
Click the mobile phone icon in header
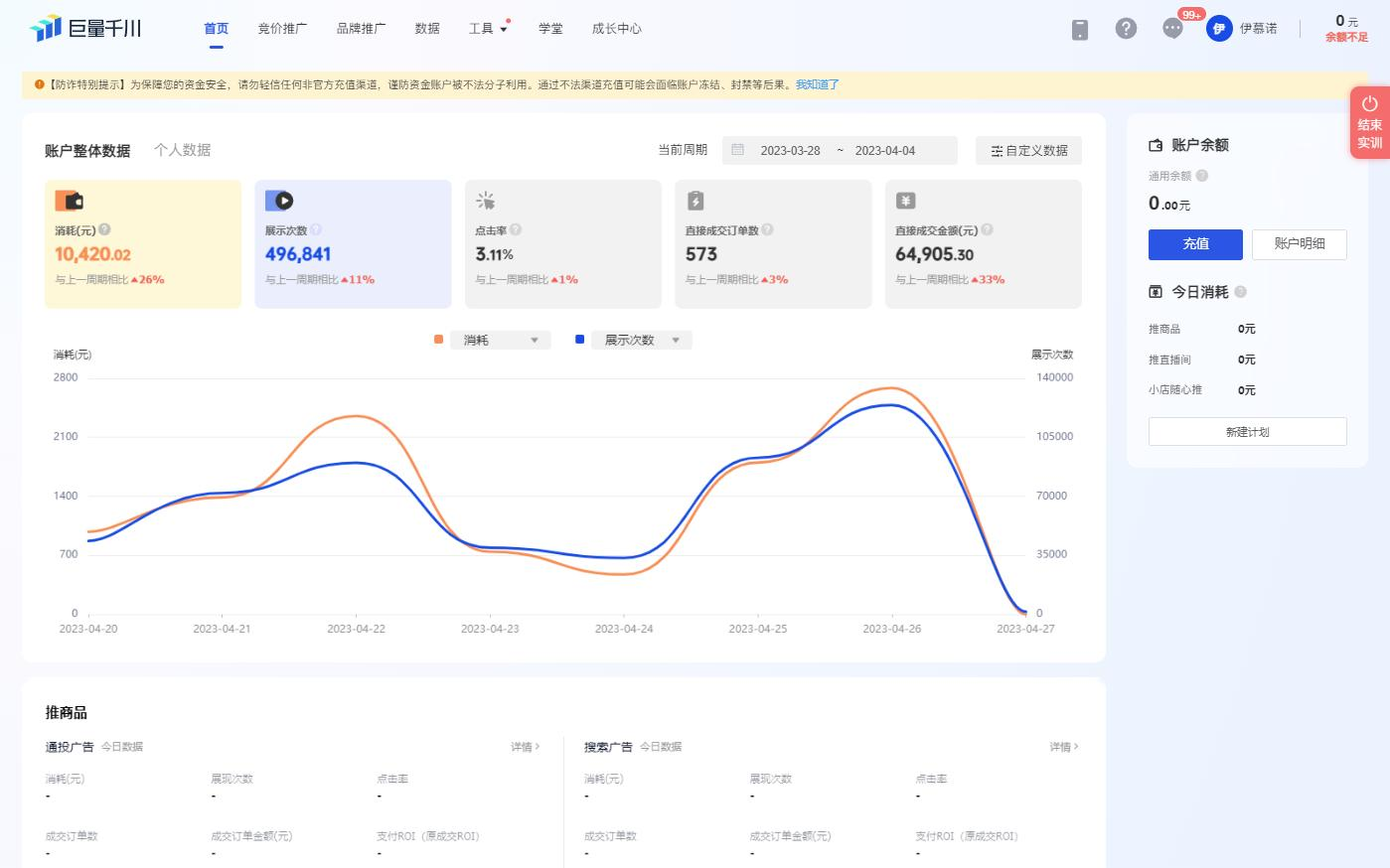(1080, 30)
